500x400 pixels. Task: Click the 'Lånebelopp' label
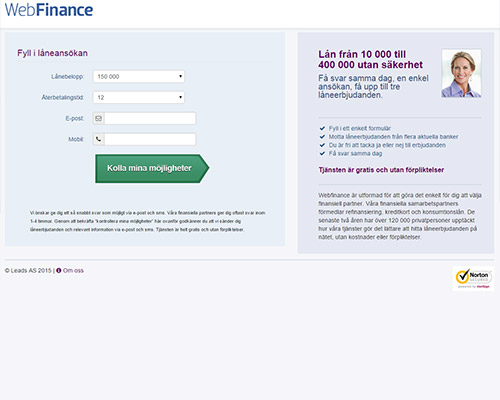point(67,76)
